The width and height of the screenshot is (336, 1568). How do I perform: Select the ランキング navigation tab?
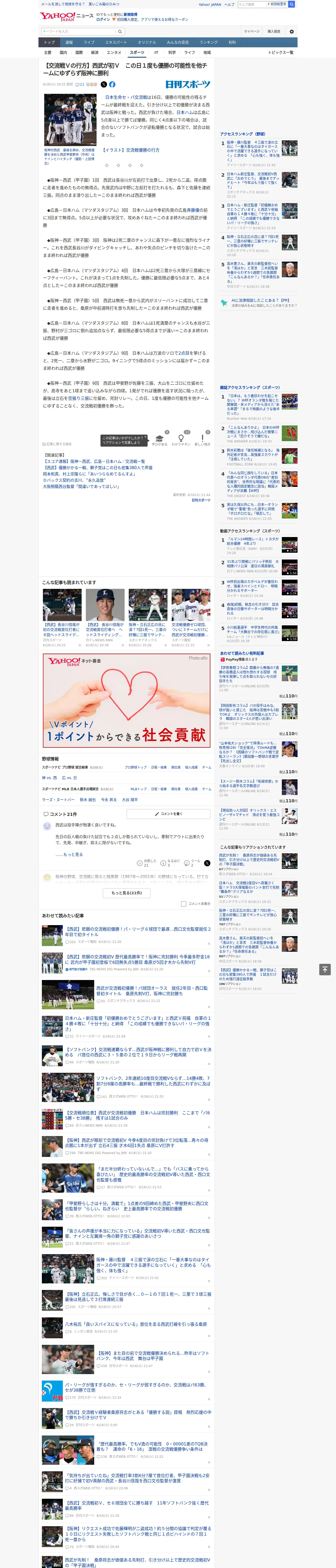209,43
